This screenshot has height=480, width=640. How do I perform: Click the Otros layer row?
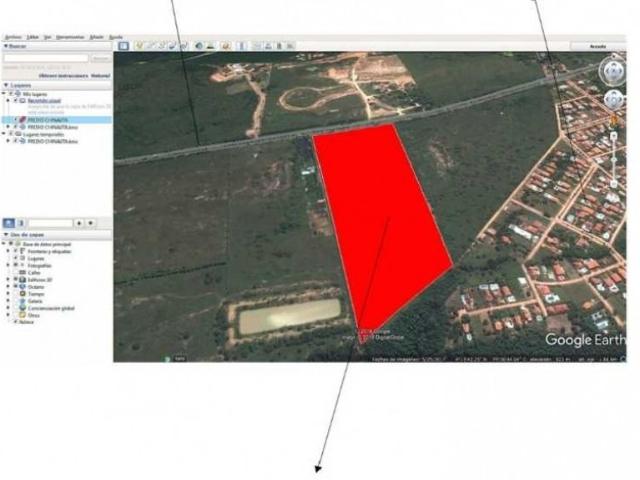tap(34, 315)
